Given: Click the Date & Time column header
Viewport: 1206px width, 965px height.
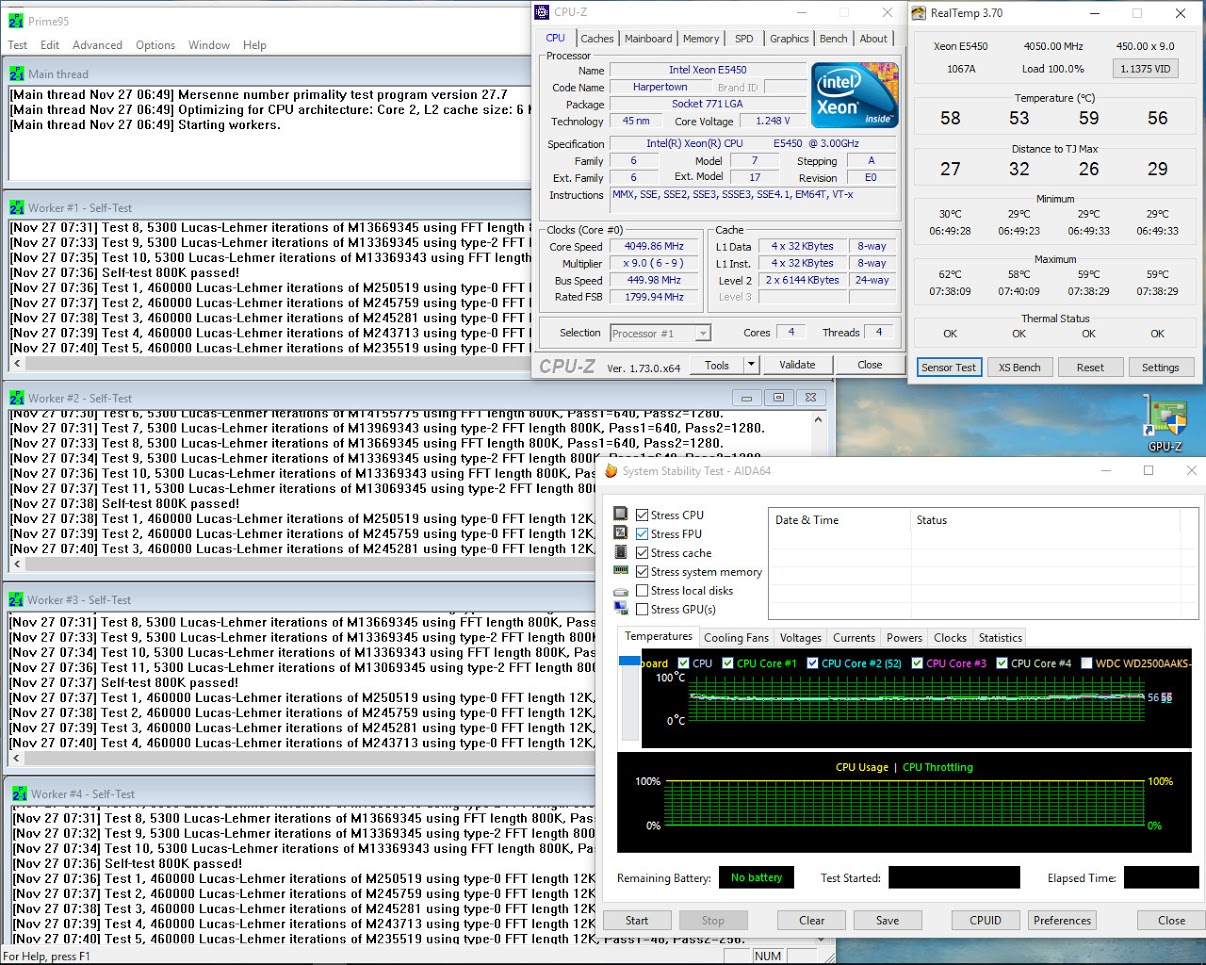Looking at the screenshot, I should pyautogui.click(x=839, y=520).
